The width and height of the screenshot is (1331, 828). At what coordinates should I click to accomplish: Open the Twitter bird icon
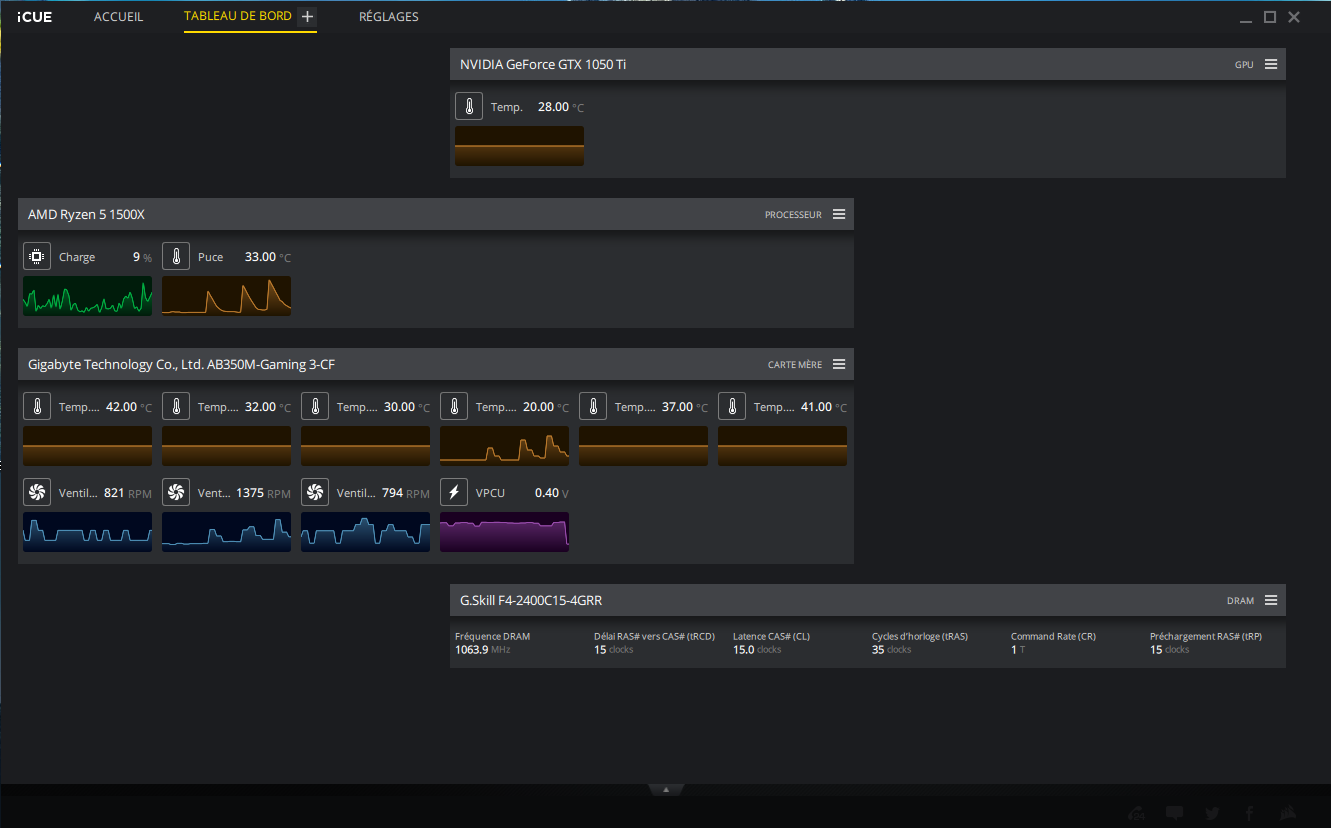point(1212,813)
